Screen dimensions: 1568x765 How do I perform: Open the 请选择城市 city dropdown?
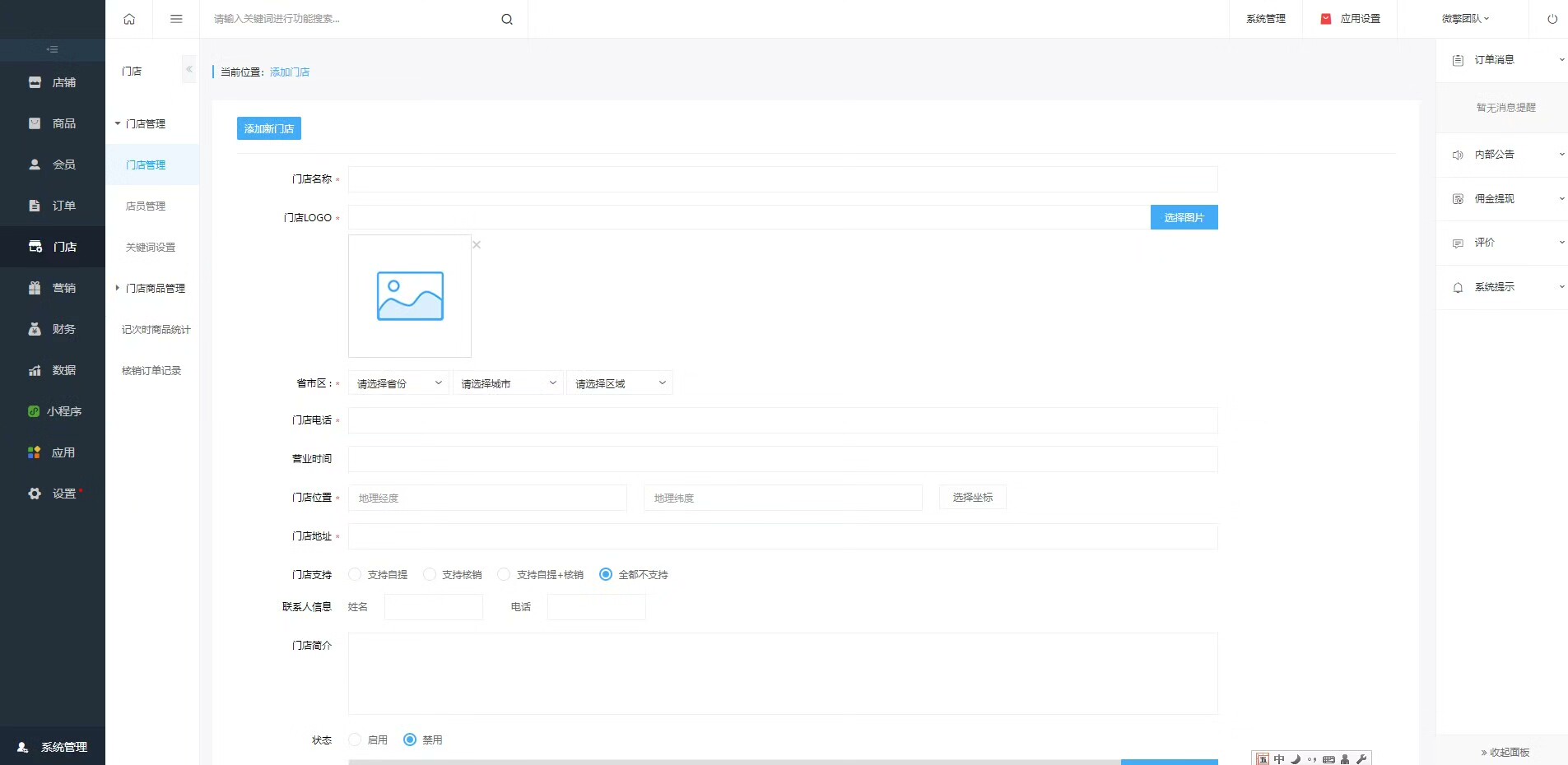click(508, 383)
